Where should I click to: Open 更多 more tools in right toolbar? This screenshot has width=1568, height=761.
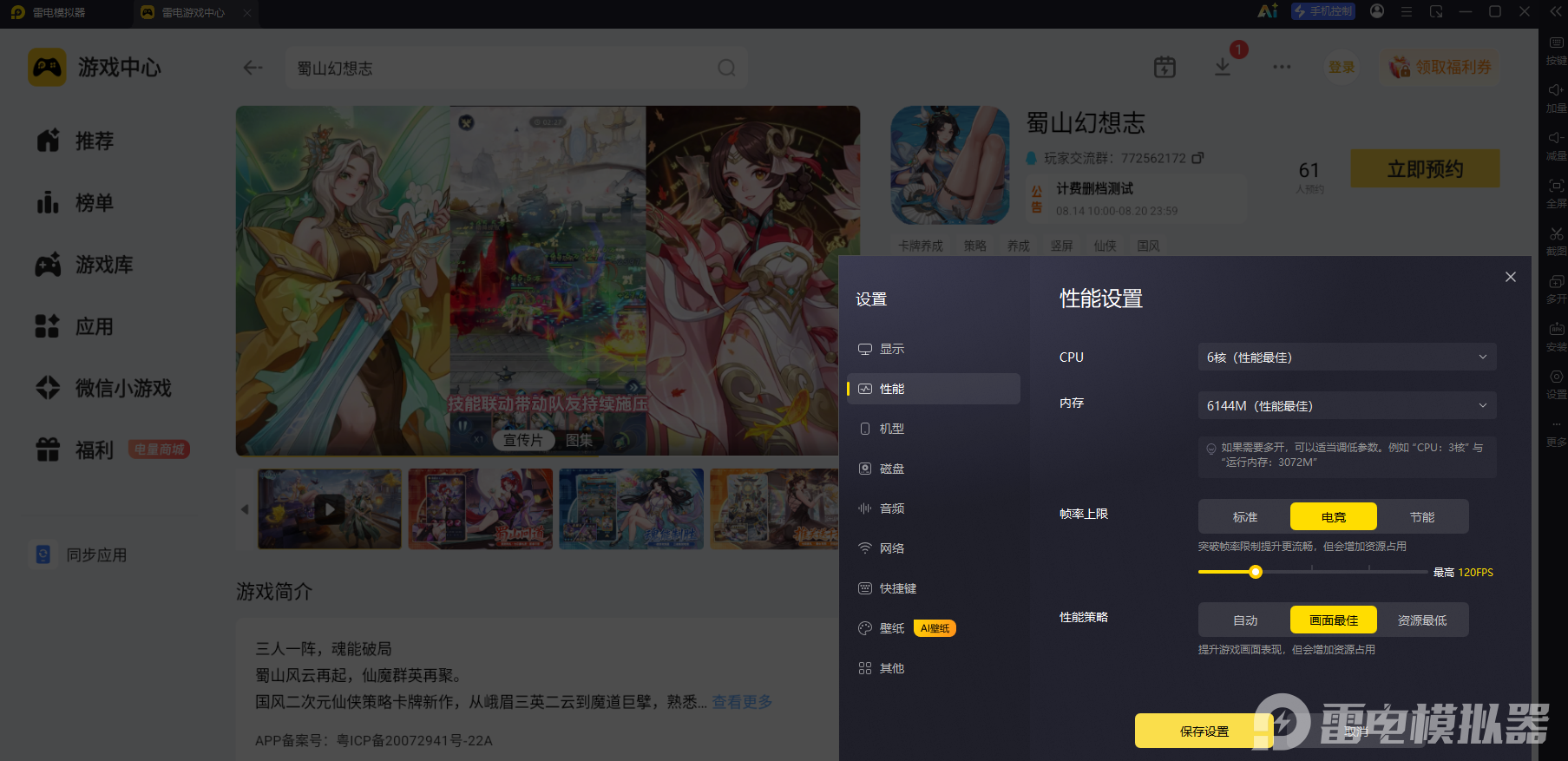pyautogui.click(x=1556, y=433)
